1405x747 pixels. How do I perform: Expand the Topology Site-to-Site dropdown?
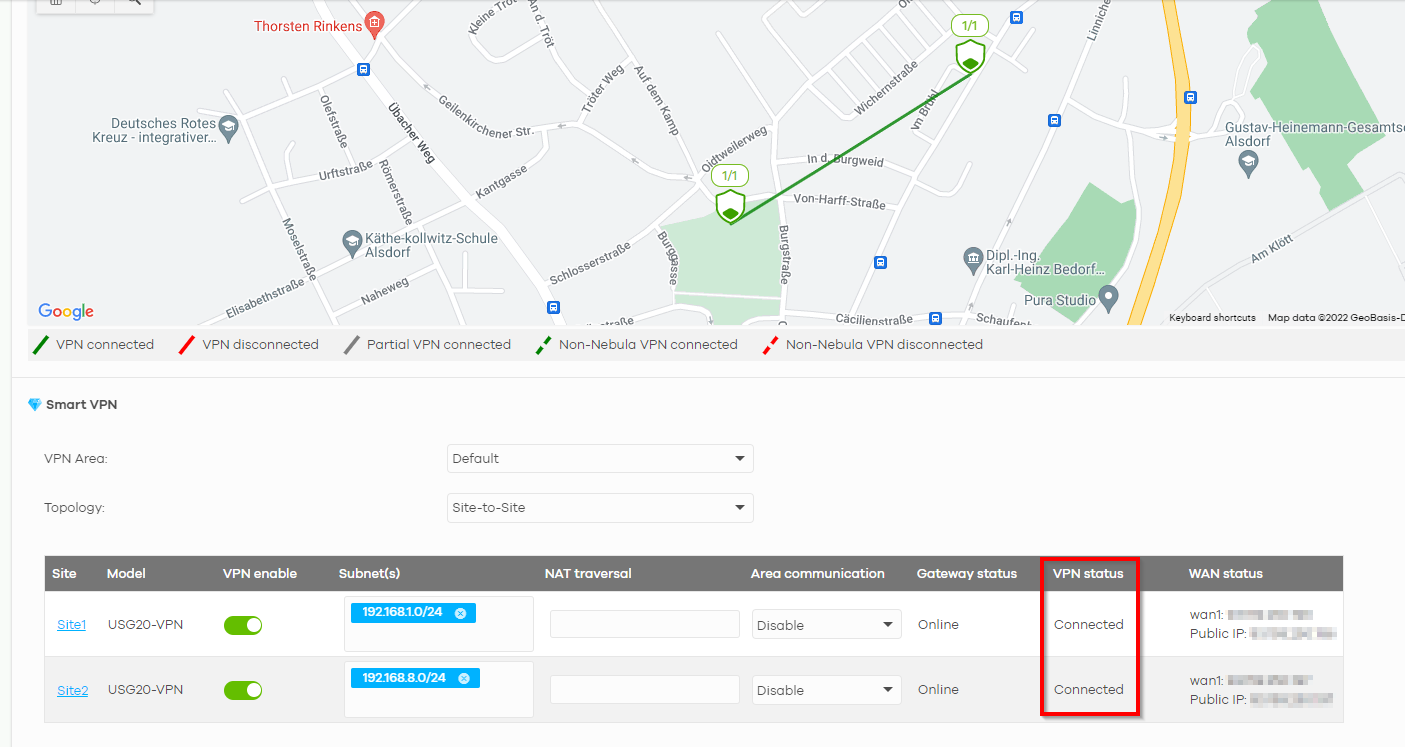pyautogui.click(x=600, y=508)
